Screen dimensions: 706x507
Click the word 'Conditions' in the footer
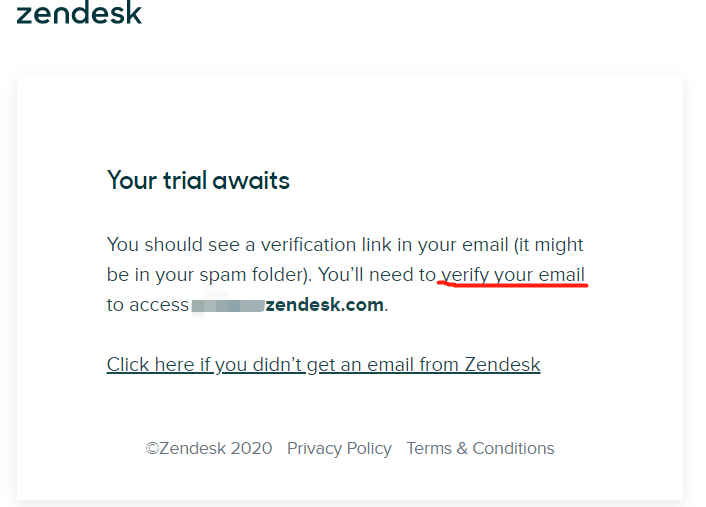pos(513,448)
